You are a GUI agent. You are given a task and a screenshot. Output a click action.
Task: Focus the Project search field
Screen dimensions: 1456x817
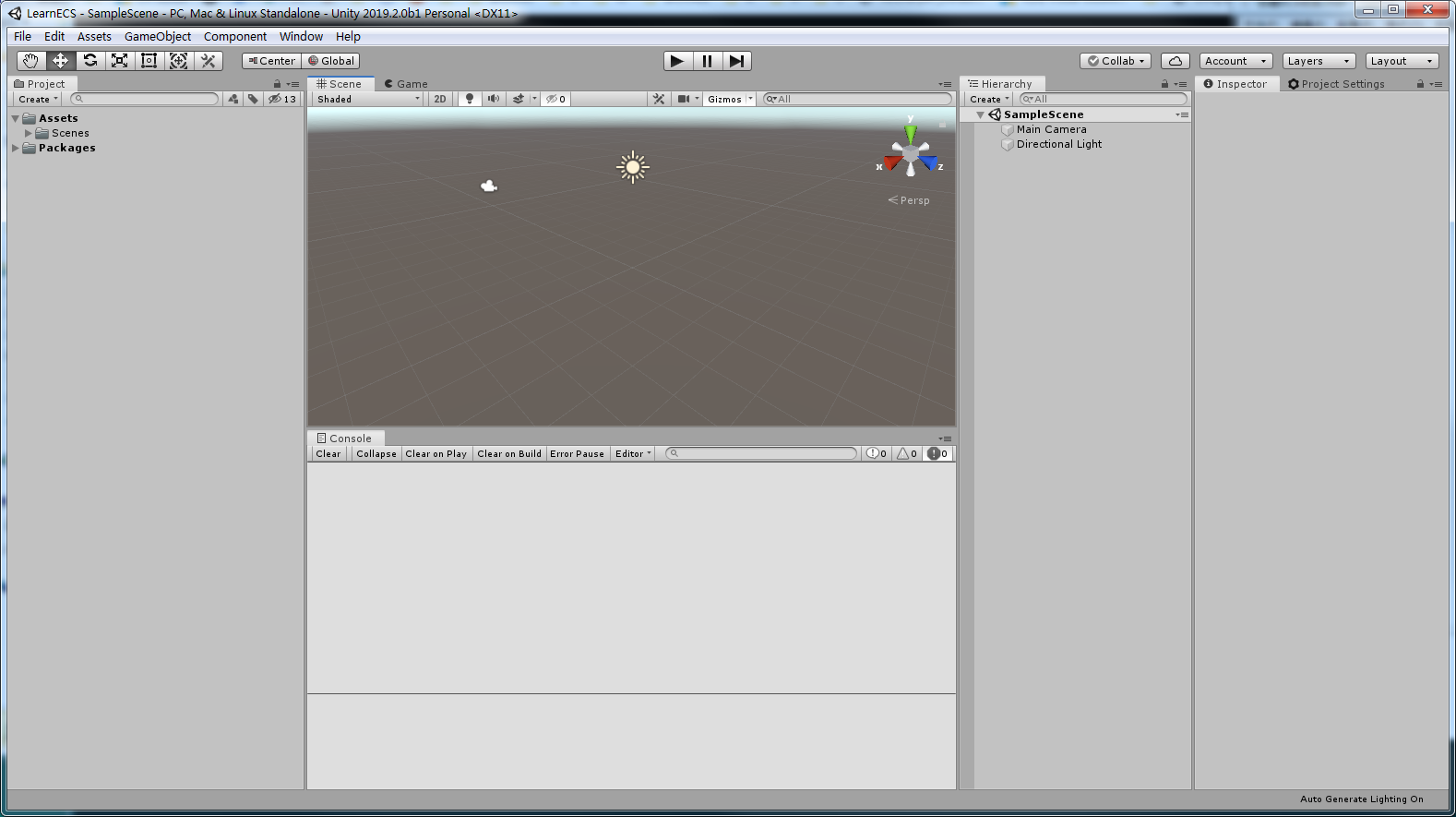click(x=146, y=99)
